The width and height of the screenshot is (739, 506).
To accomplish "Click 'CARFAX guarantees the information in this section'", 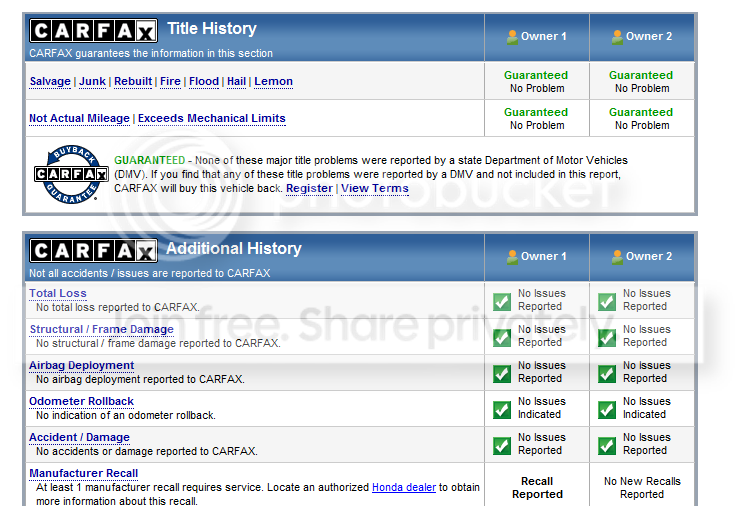I will pos(151,53).
